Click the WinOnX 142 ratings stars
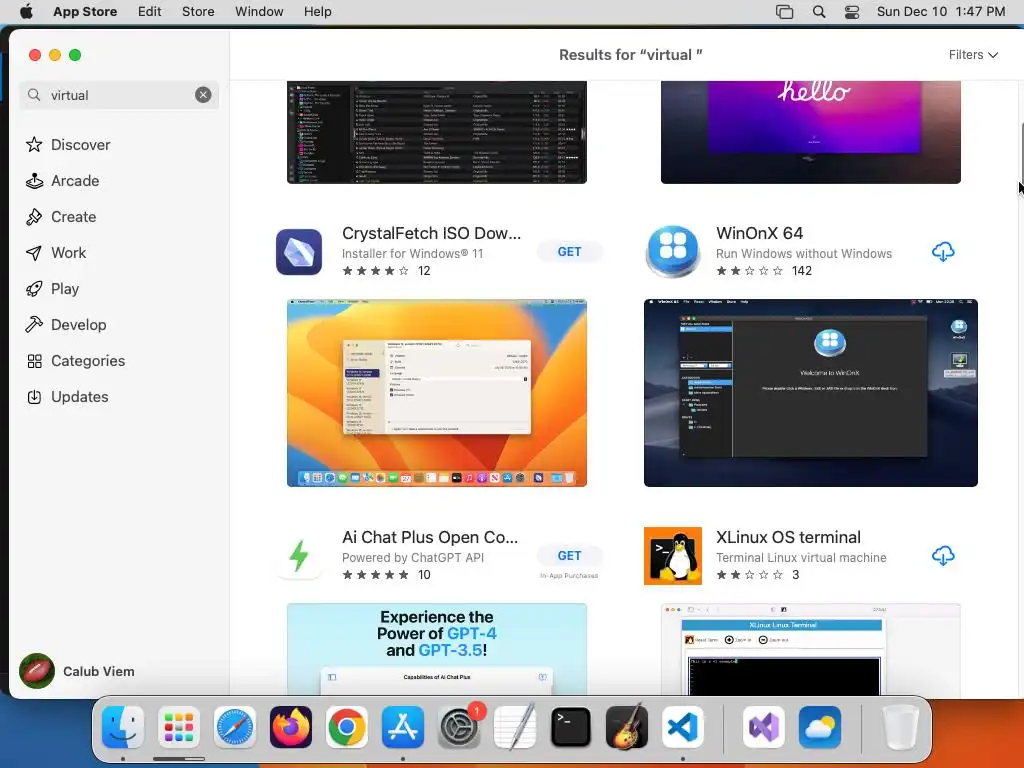Image resolution: width=1024 pixels, height=768 pixels. [x=749, y=270]
